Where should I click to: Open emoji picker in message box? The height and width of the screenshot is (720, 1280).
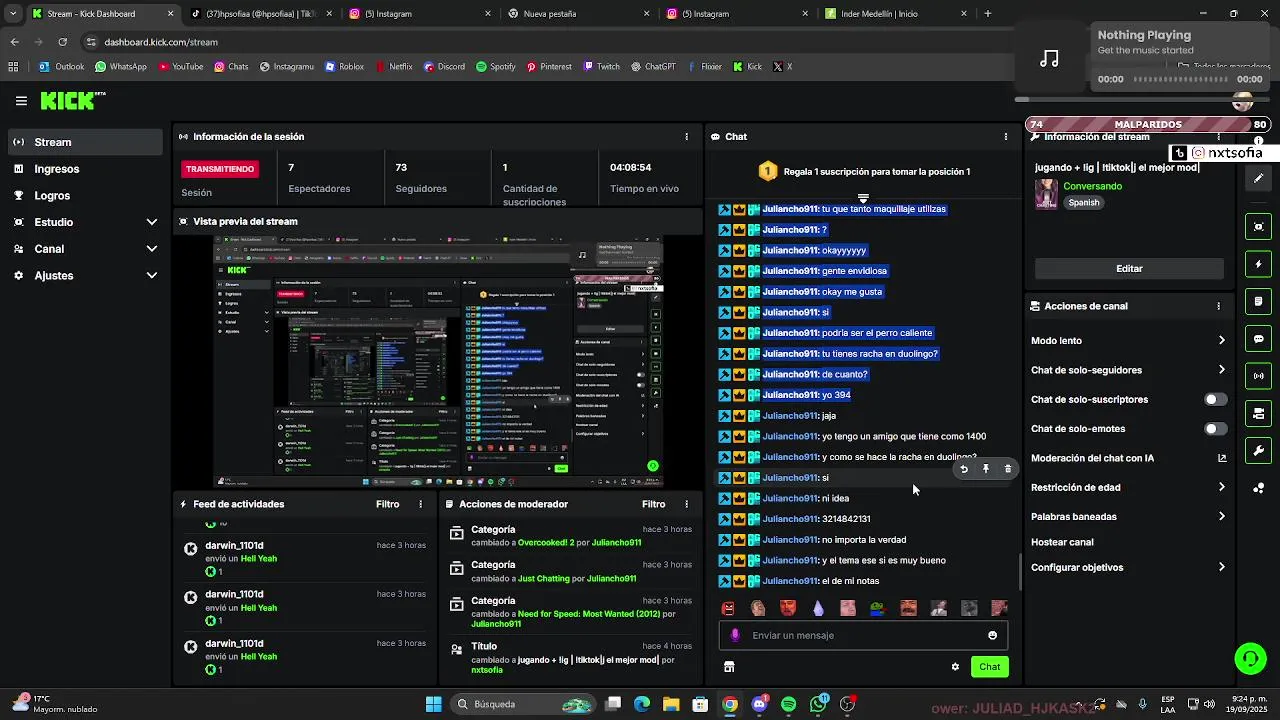pos(992,636)
